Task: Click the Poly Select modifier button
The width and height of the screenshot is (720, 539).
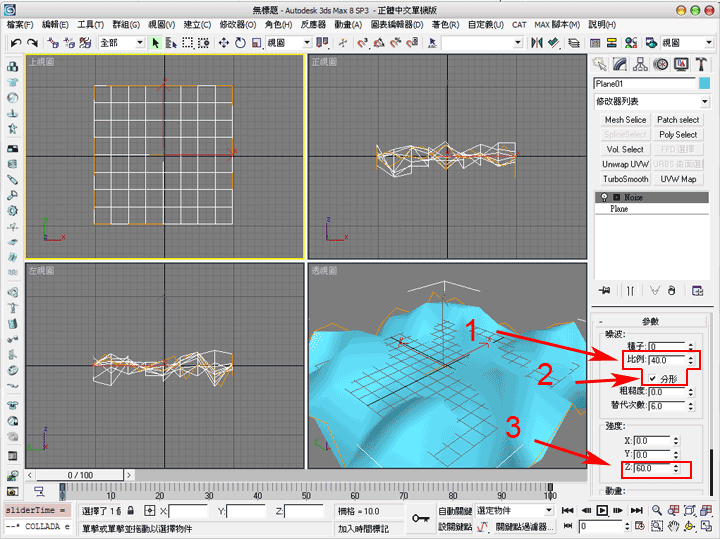Action: point(678,135)
